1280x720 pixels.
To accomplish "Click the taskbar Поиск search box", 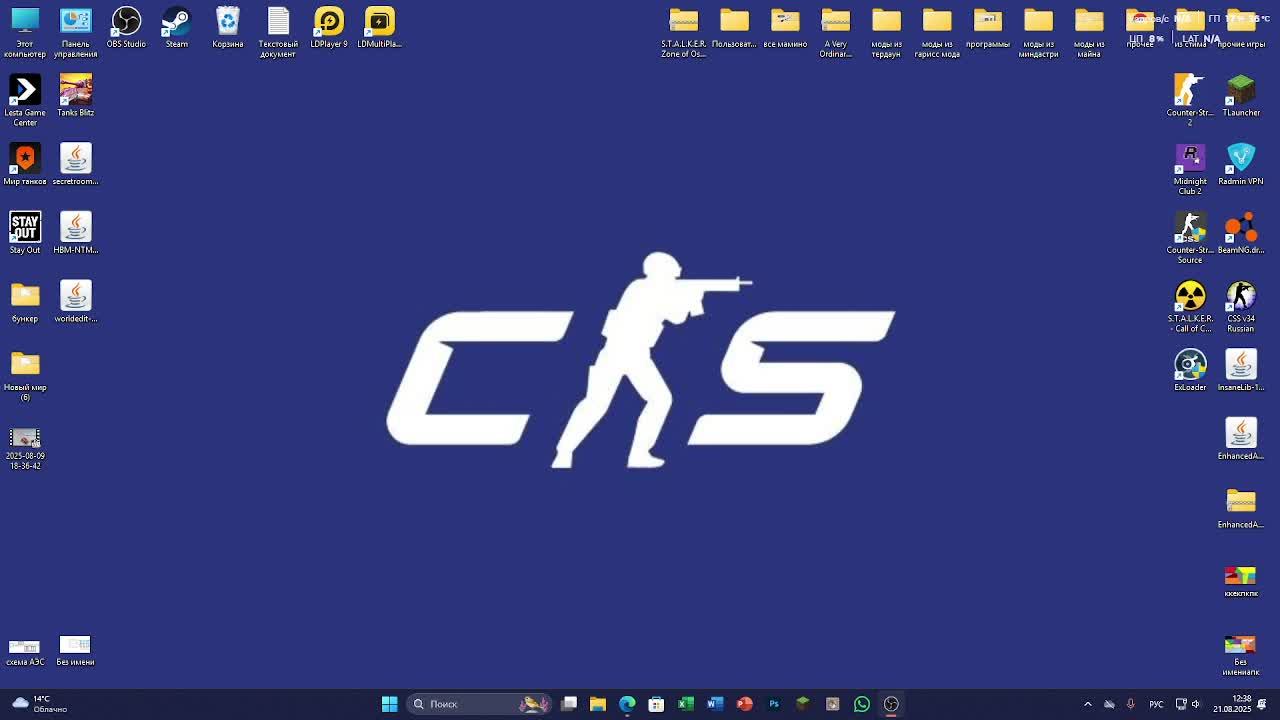I will 480,704.
